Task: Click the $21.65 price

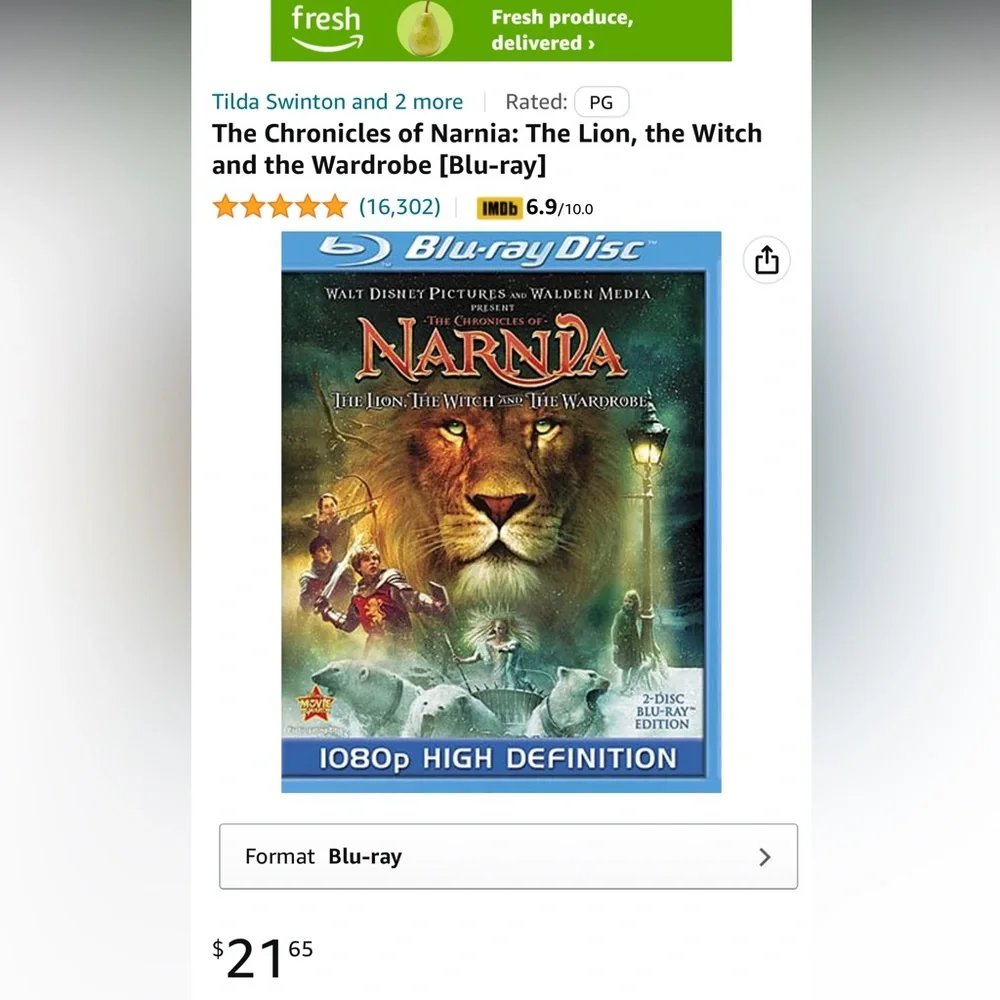Action: click(x=263, y=958)
